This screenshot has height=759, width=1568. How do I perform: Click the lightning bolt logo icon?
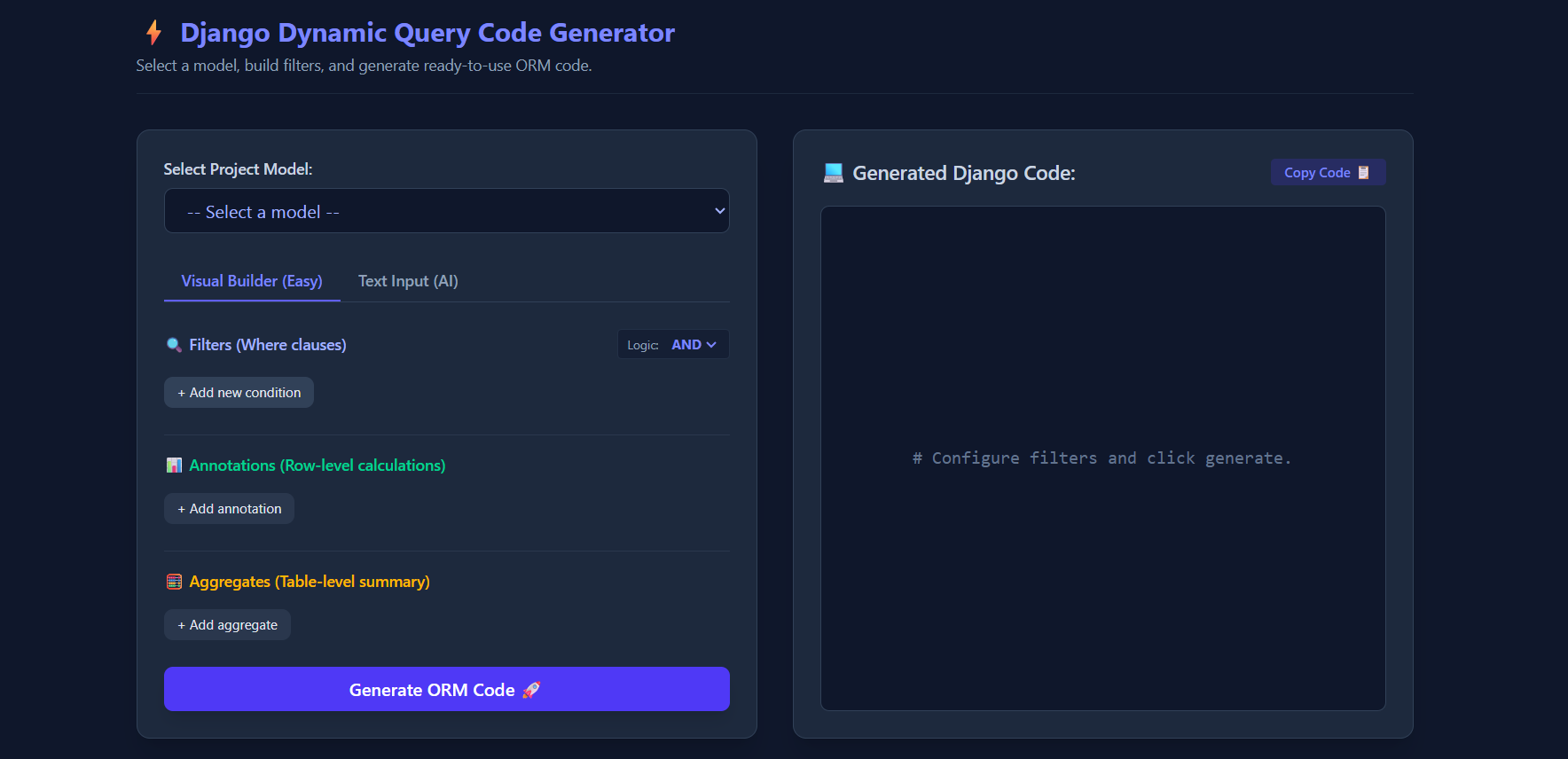tap(154, 33)
